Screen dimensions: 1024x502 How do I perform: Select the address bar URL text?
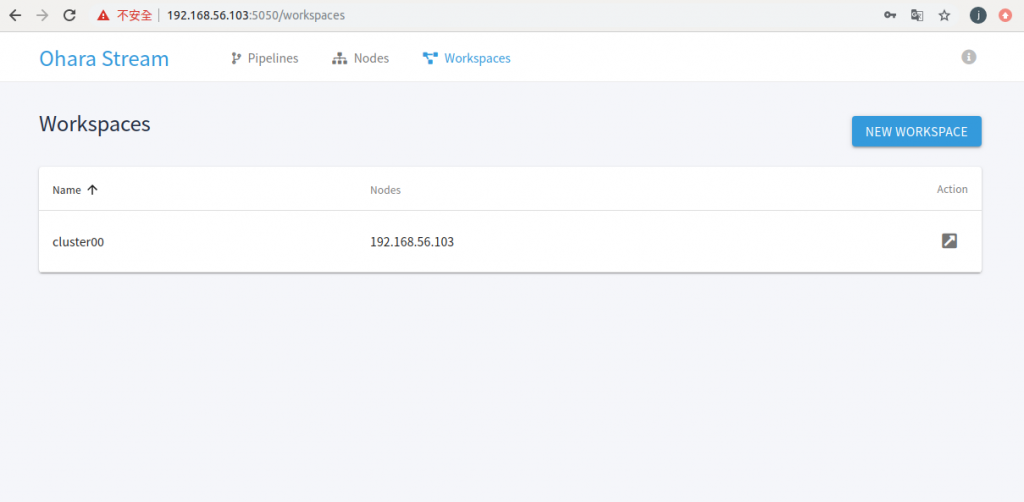[256, 15]
